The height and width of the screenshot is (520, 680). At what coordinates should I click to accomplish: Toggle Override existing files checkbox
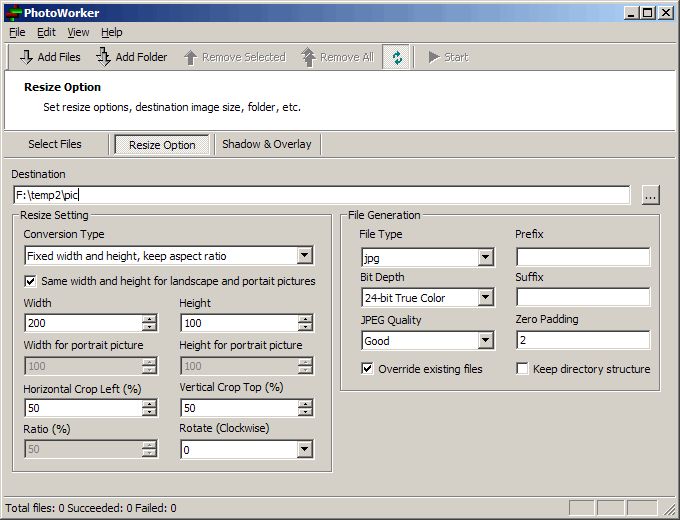click(x=367, y=369)
